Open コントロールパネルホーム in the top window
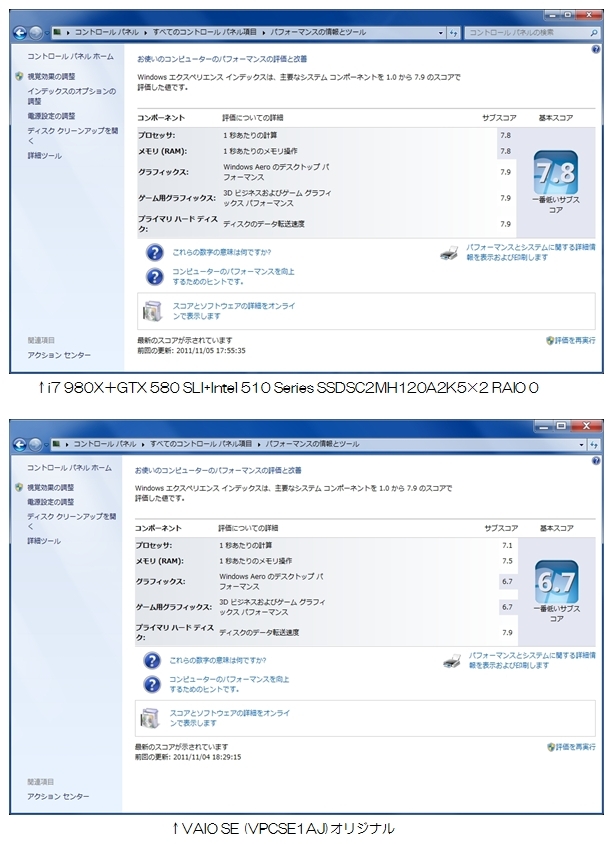This screenshot has width=611, height=844. point(71,57)
